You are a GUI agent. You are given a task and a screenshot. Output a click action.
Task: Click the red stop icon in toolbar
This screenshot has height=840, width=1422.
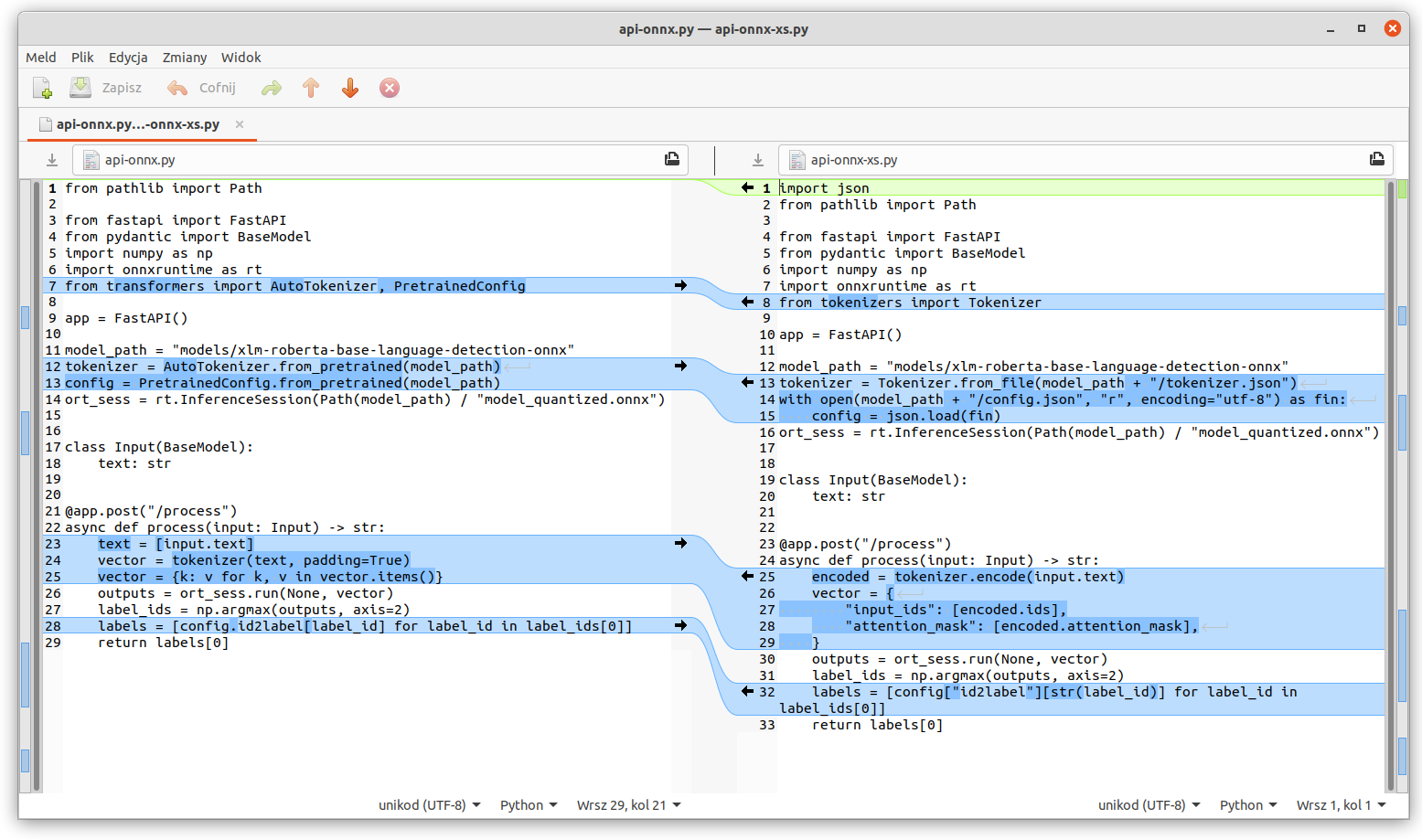pos(390,88)
